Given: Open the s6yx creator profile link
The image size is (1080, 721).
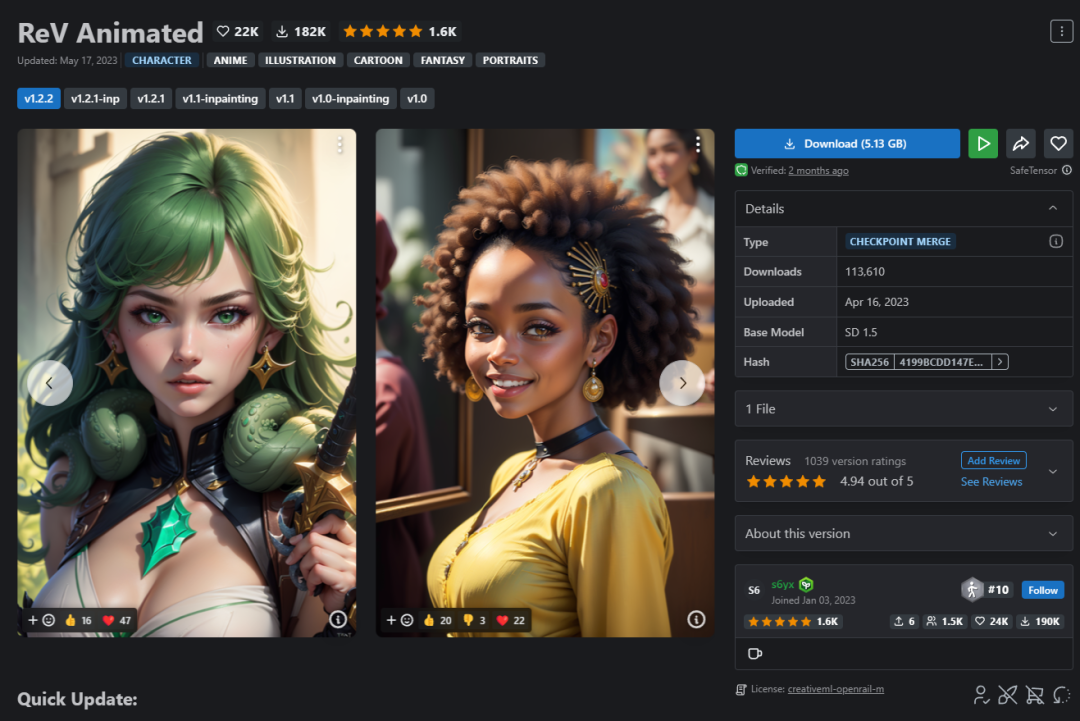Looking at the screenshot, I should click(x=782, y=584).
